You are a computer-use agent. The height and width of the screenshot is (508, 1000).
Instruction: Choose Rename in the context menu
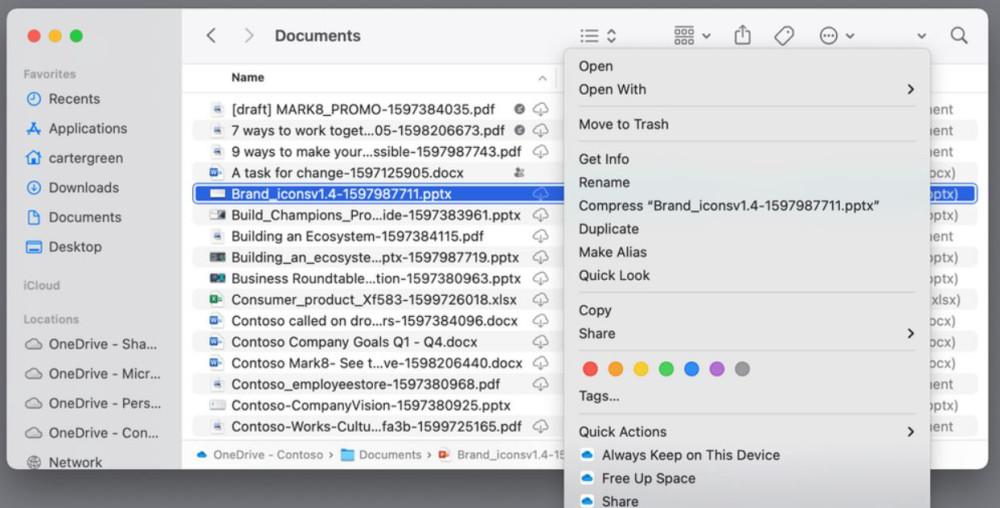coord(604,182)
